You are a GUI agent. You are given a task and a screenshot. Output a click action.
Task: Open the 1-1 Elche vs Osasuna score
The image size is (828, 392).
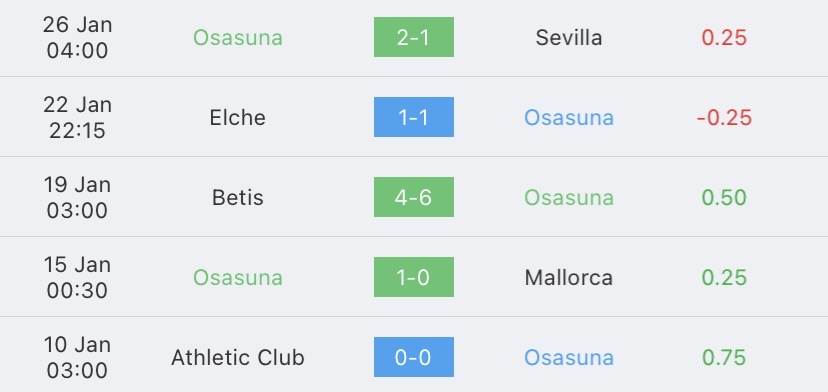click(413, 117)
